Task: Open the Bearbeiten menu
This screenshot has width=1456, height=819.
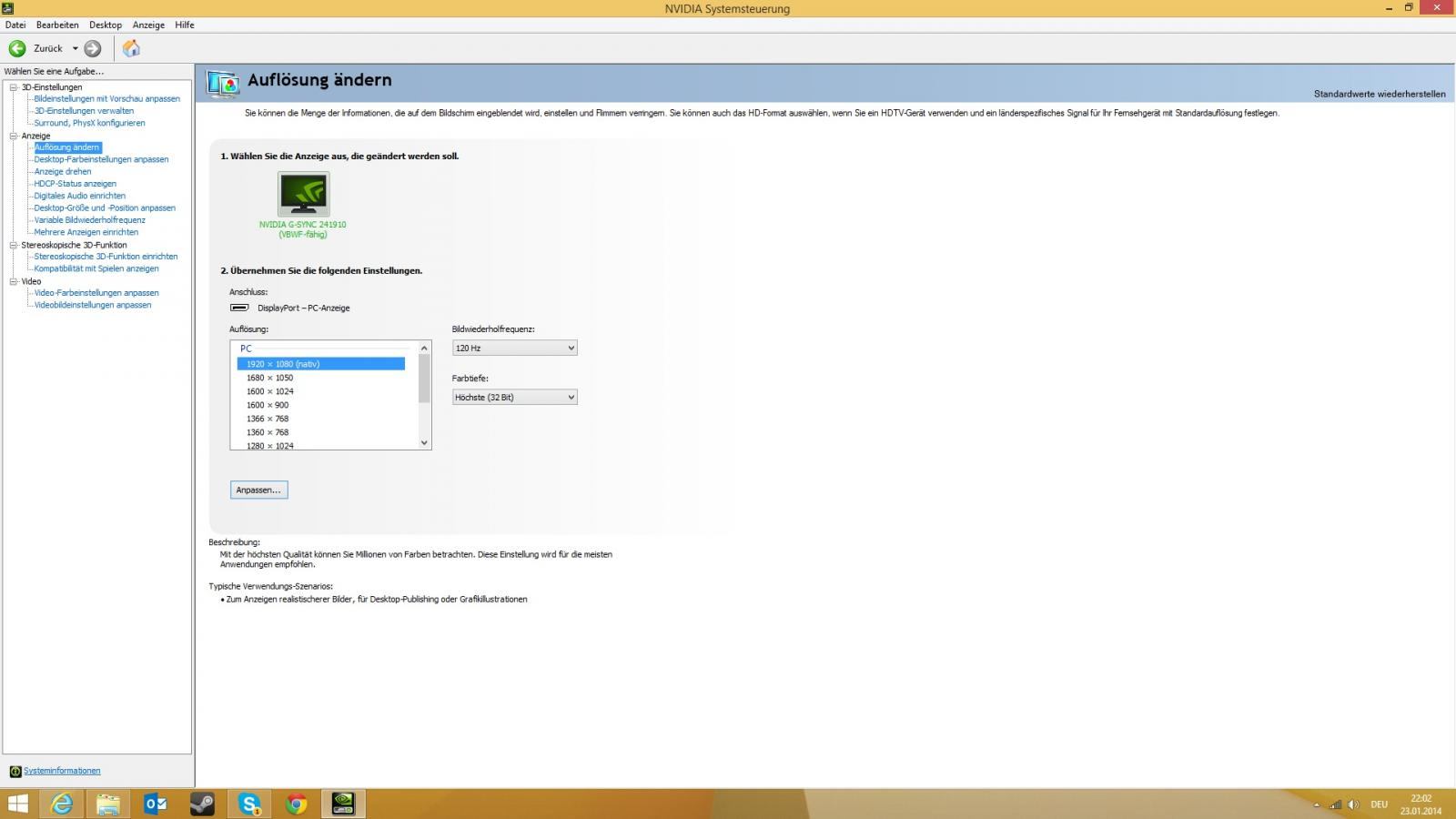Action: coord(57,25)
